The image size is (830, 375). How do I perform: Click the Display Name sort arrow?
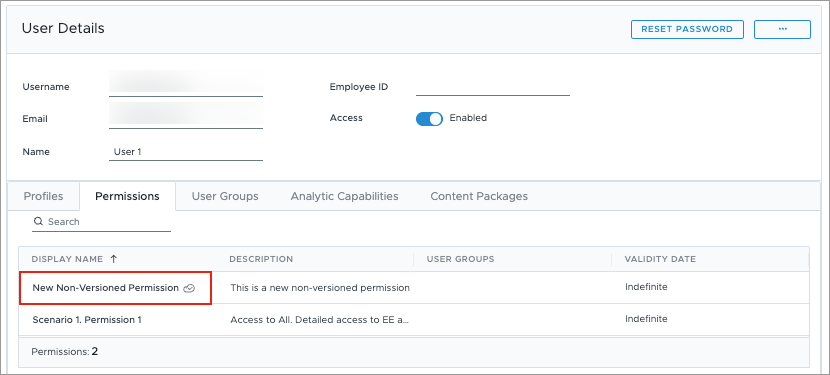pyautogui.click(x=113, y=259)
